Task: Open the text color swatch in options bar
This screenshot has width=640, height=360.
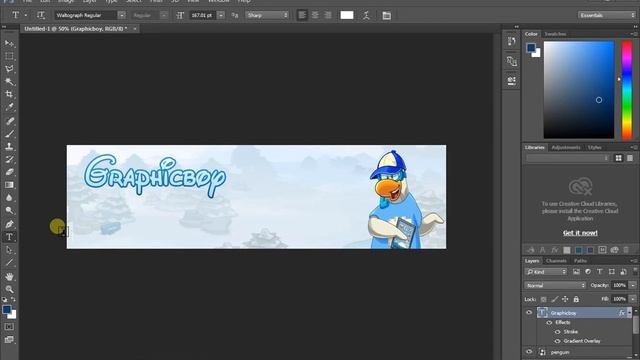Action: point(347,15)
